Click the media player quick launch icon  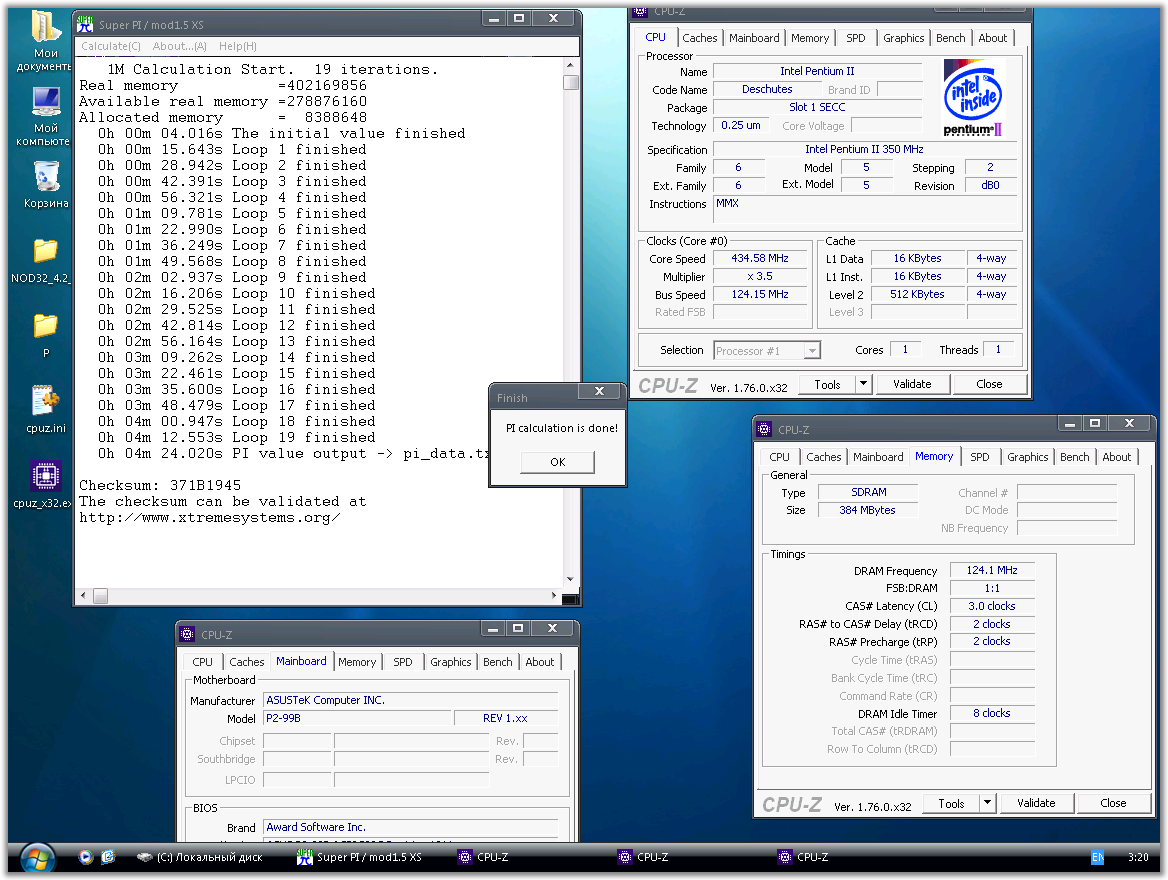[86, 857]
